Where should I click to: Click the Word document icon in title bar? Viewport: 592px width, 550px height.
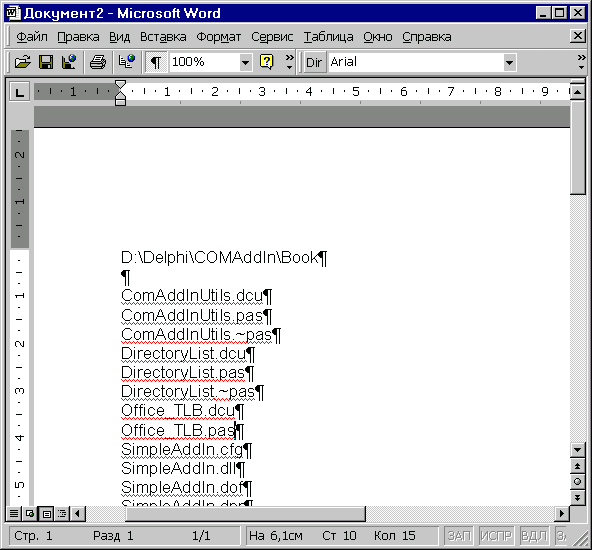pos(14,13)
